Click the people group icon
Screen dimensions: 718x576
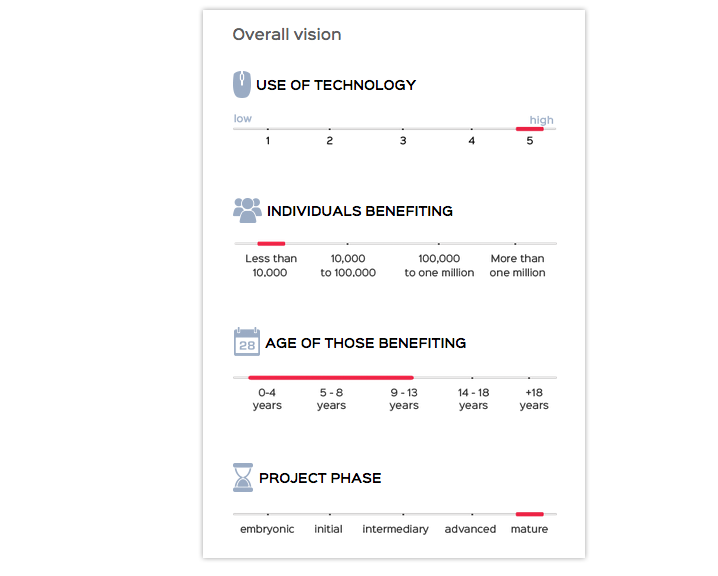click(247, 211)
